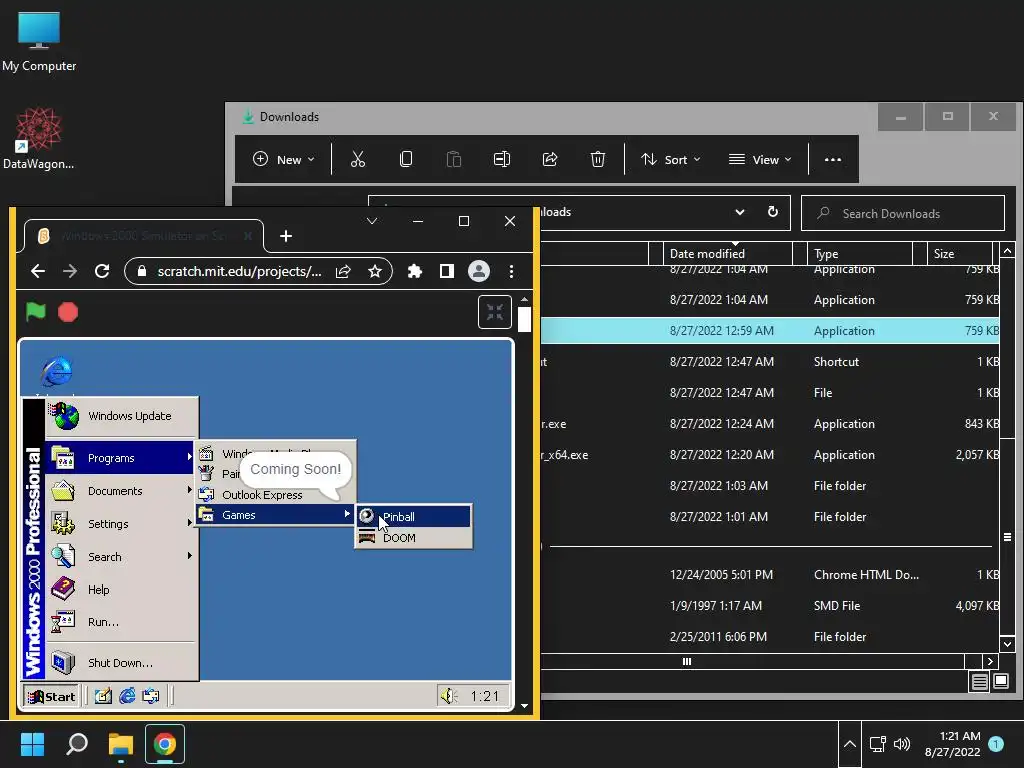Open the Programs submenu
This screenshot has width=1024, height=768.
(x=122, y=458)
